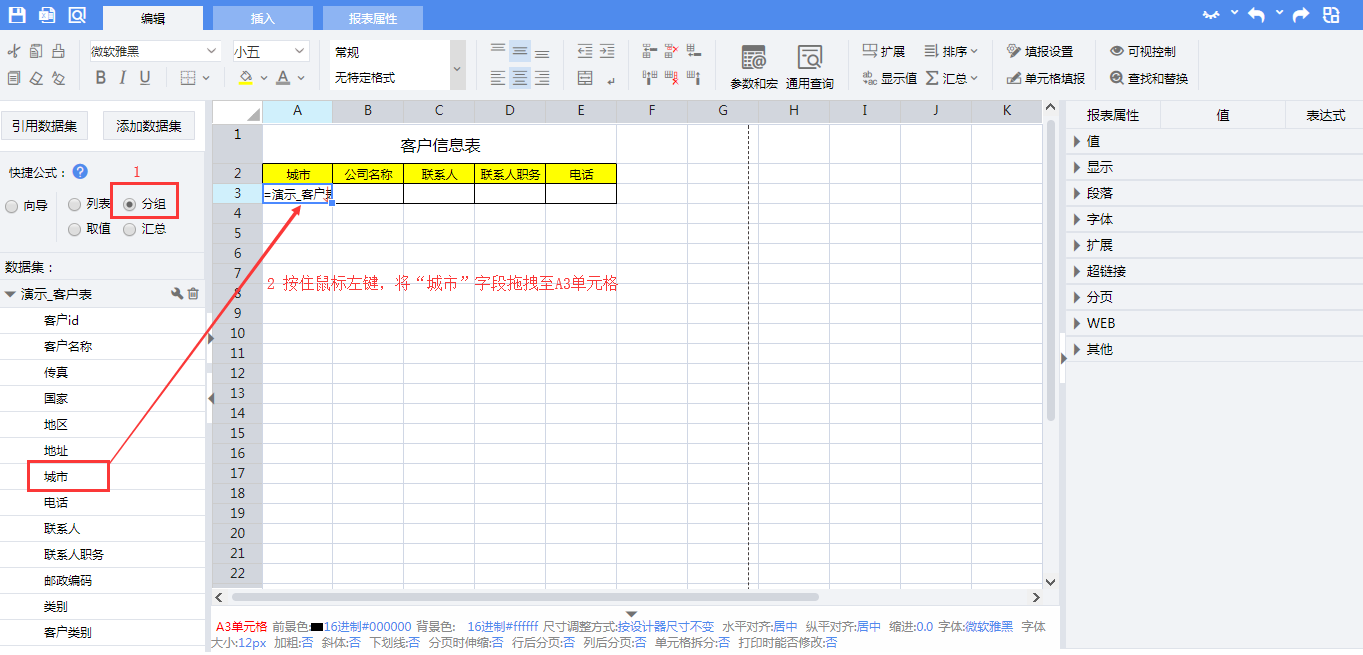1363x655 pixels.
Task: Select the 列表 radio button
Action: (x=75, y=205)
